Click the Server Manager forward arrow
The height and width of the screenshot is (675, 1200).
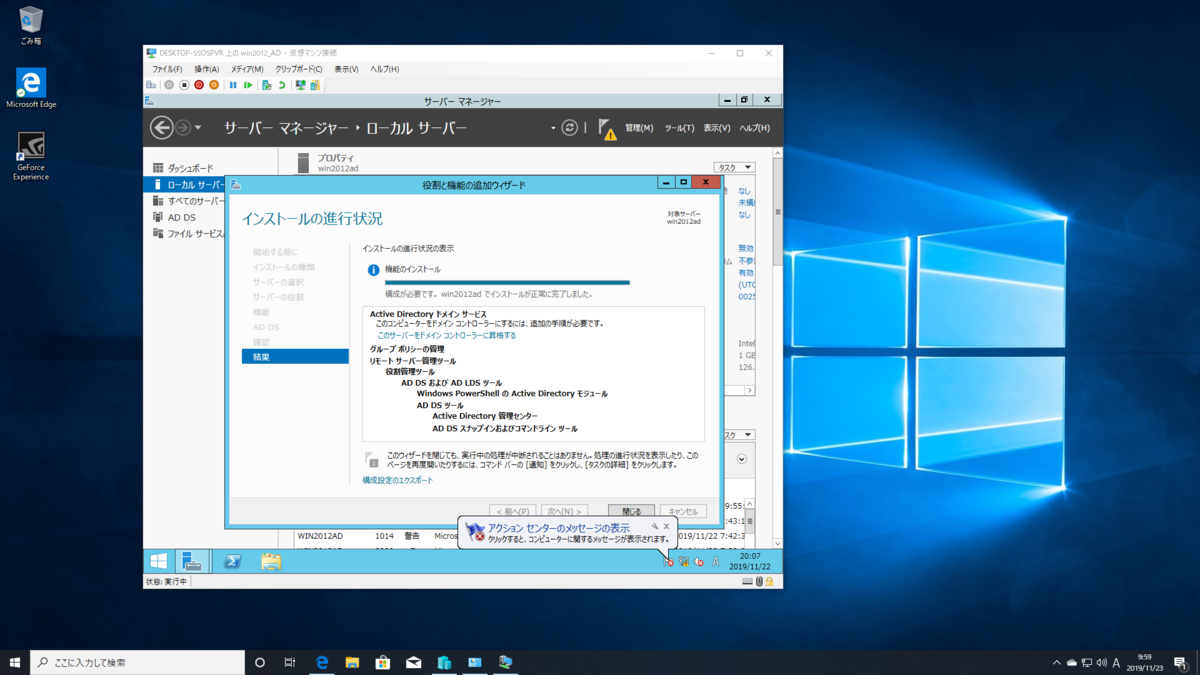pos(183,127)
